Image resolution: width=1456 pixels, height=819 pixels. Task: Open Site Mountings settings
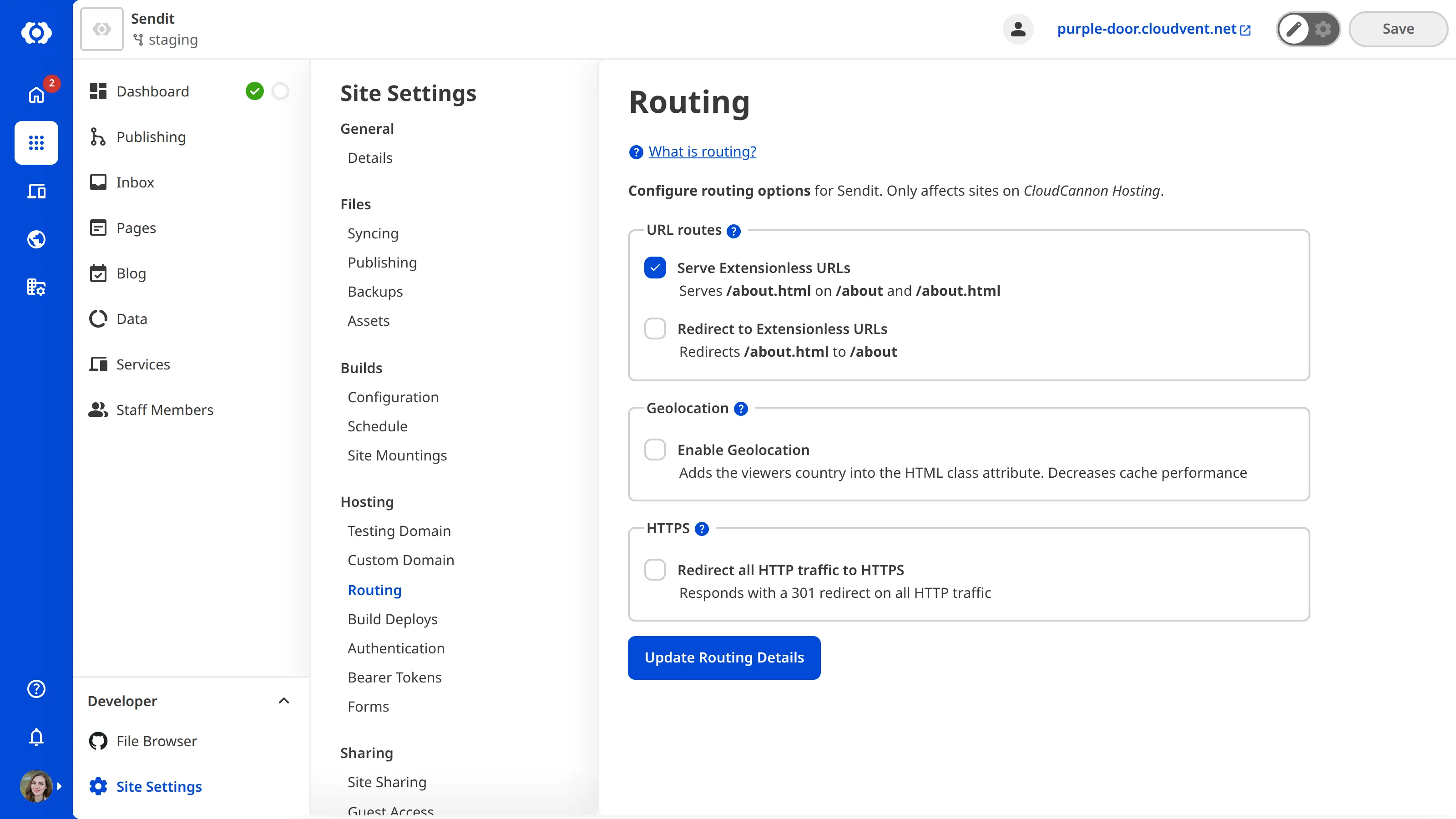[x=397, y=455]
